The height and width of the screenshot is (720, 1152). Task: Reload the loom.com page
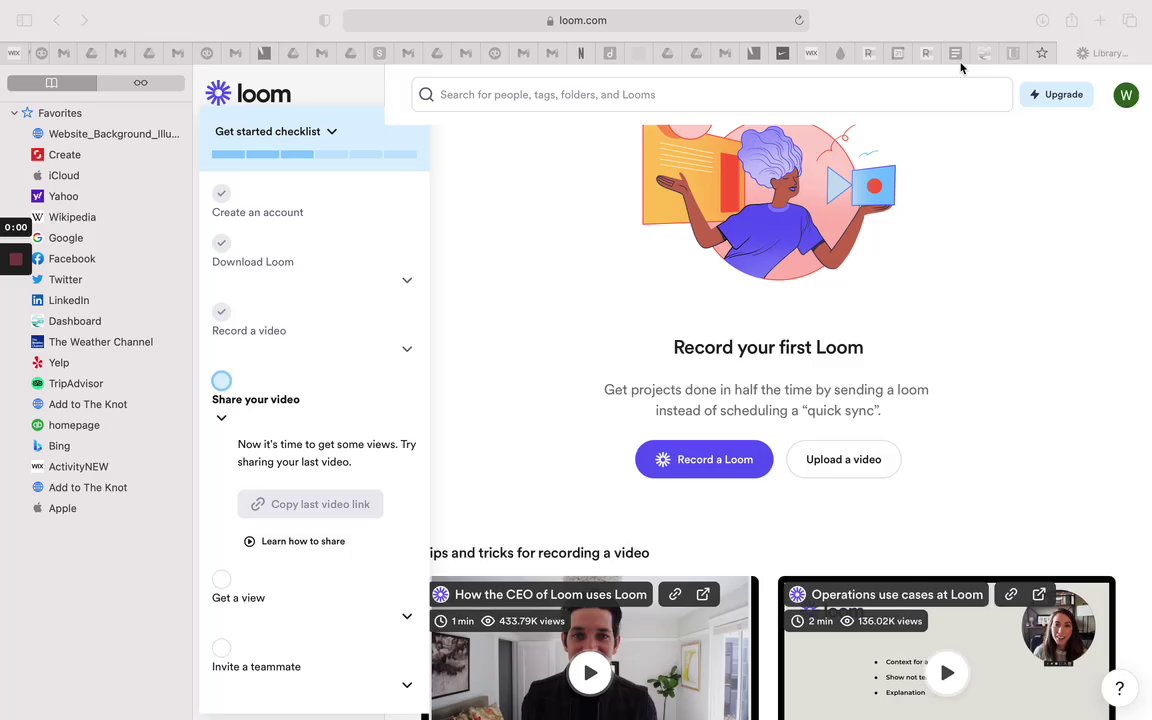click(799, 21)
